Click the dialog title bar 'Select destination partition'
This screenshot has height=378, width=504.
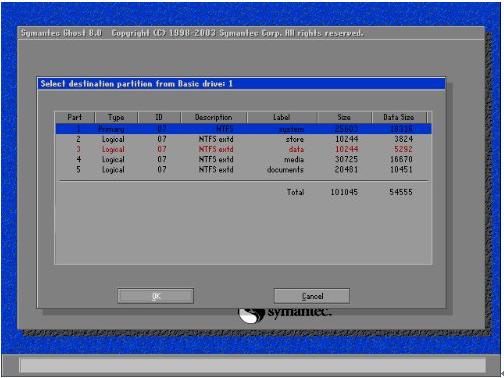coord(241,84)
